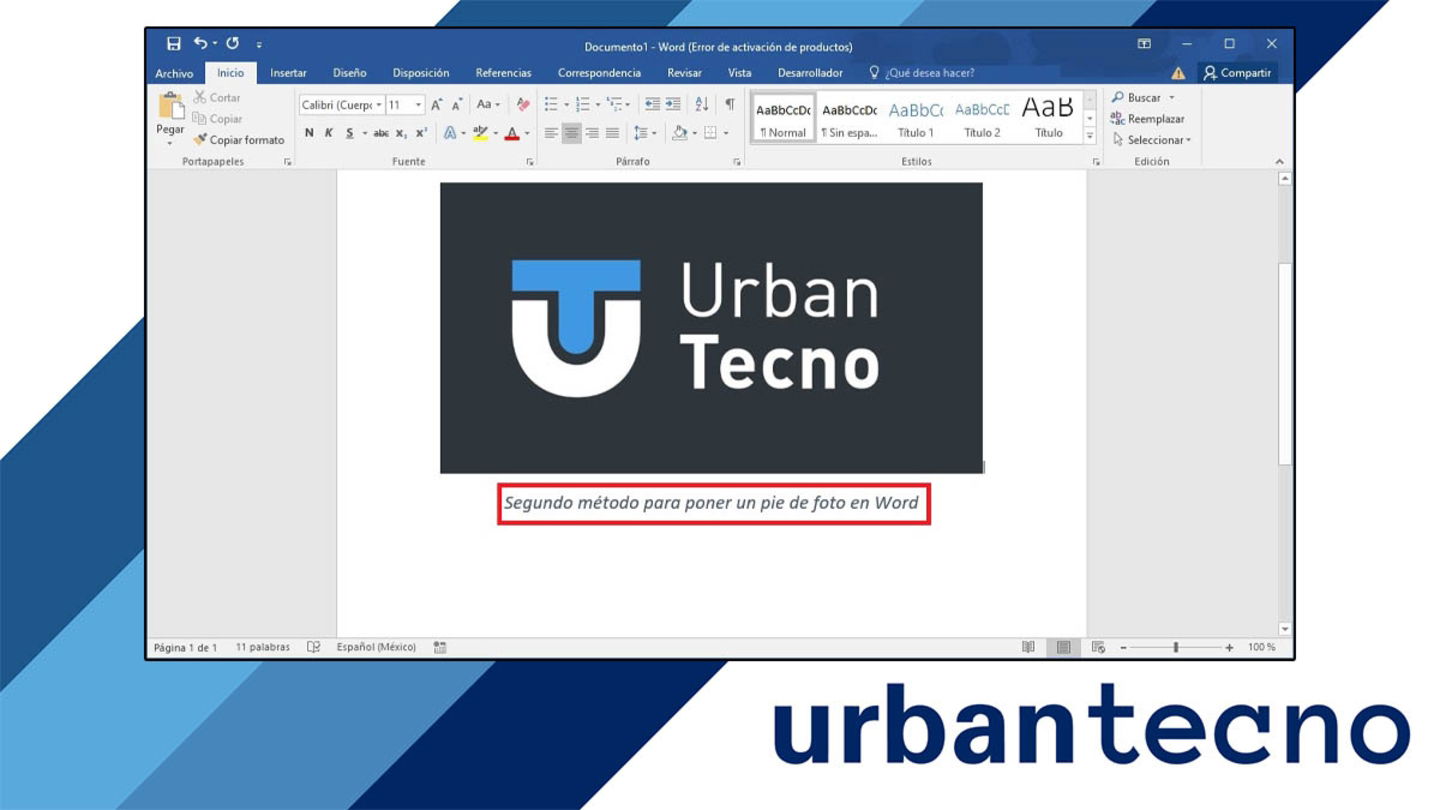Viewport: 1440px width, 810px height.
Task: Expand the numbered list dropdown arrow
Action: click(x=598, y=105)
